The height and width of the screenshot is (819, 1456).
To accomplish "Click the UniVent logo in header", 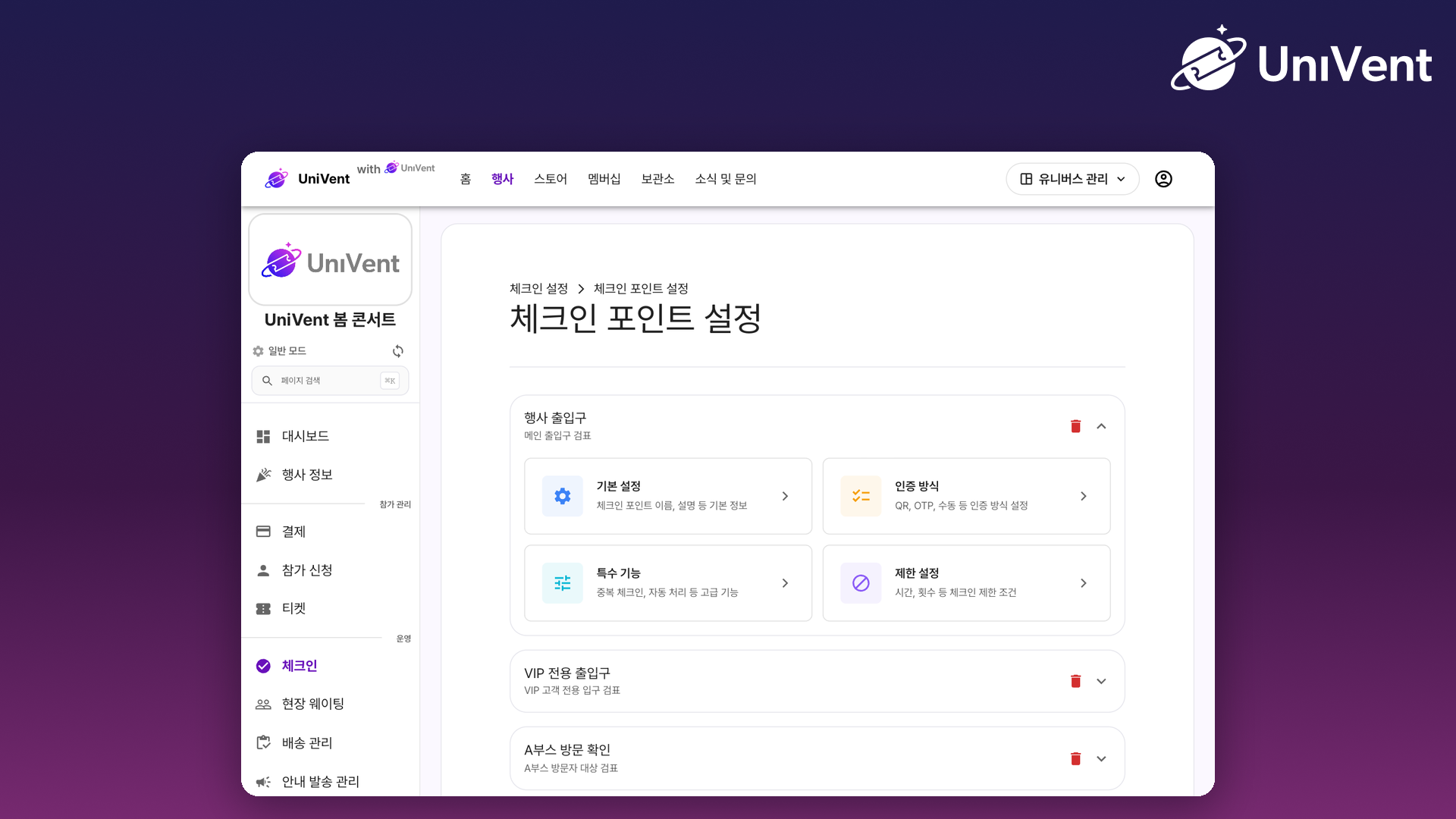I will click(307, 179).
